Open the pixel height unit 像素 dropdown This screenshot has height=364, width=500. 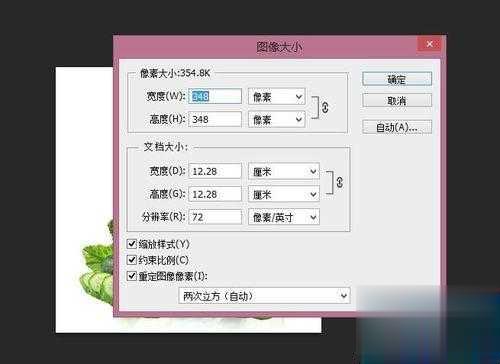click(x=277, y=119)
